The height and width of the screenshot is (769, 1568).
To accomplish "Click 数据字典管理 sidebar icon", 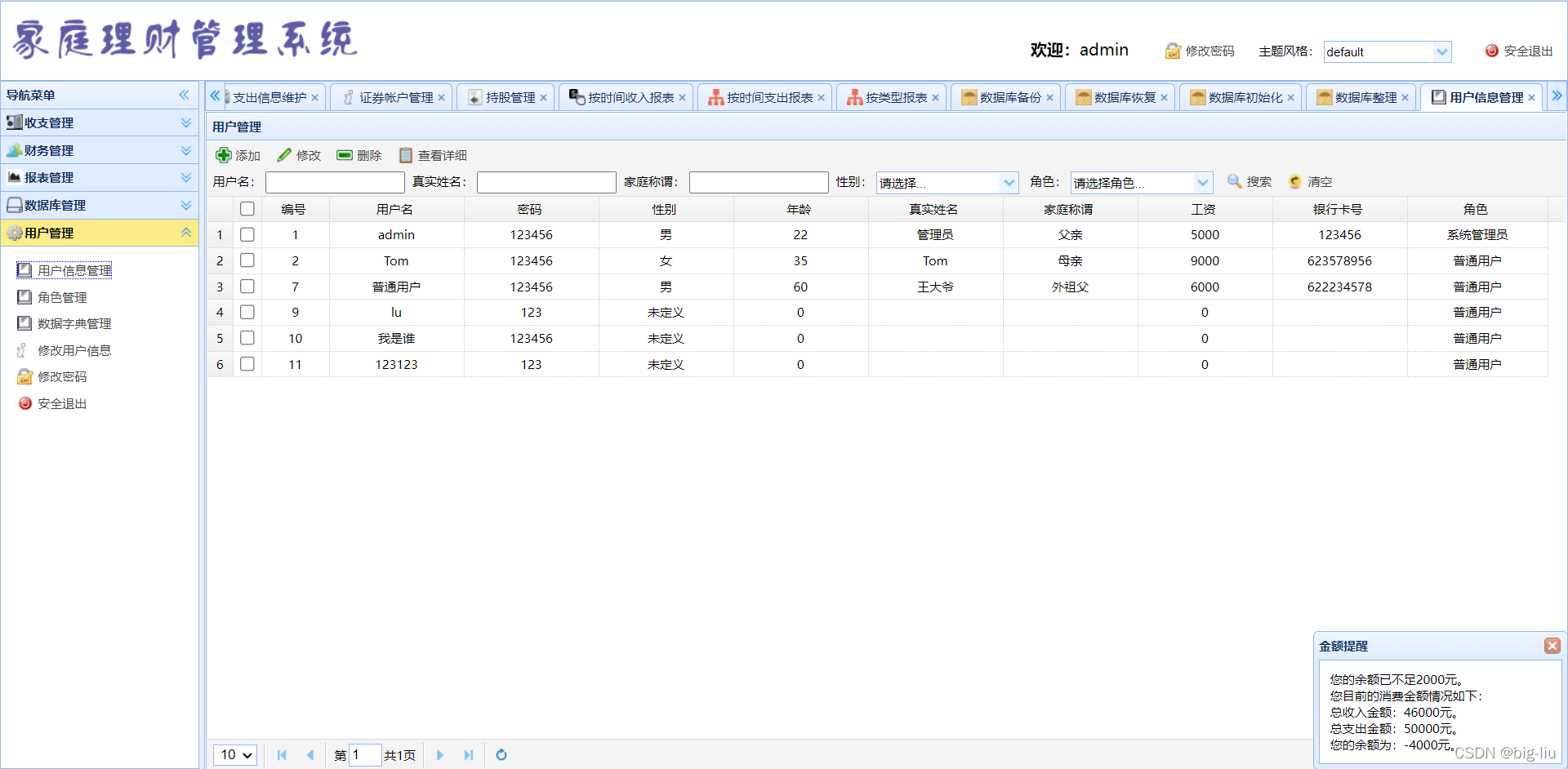I will (x=24, y=323).
